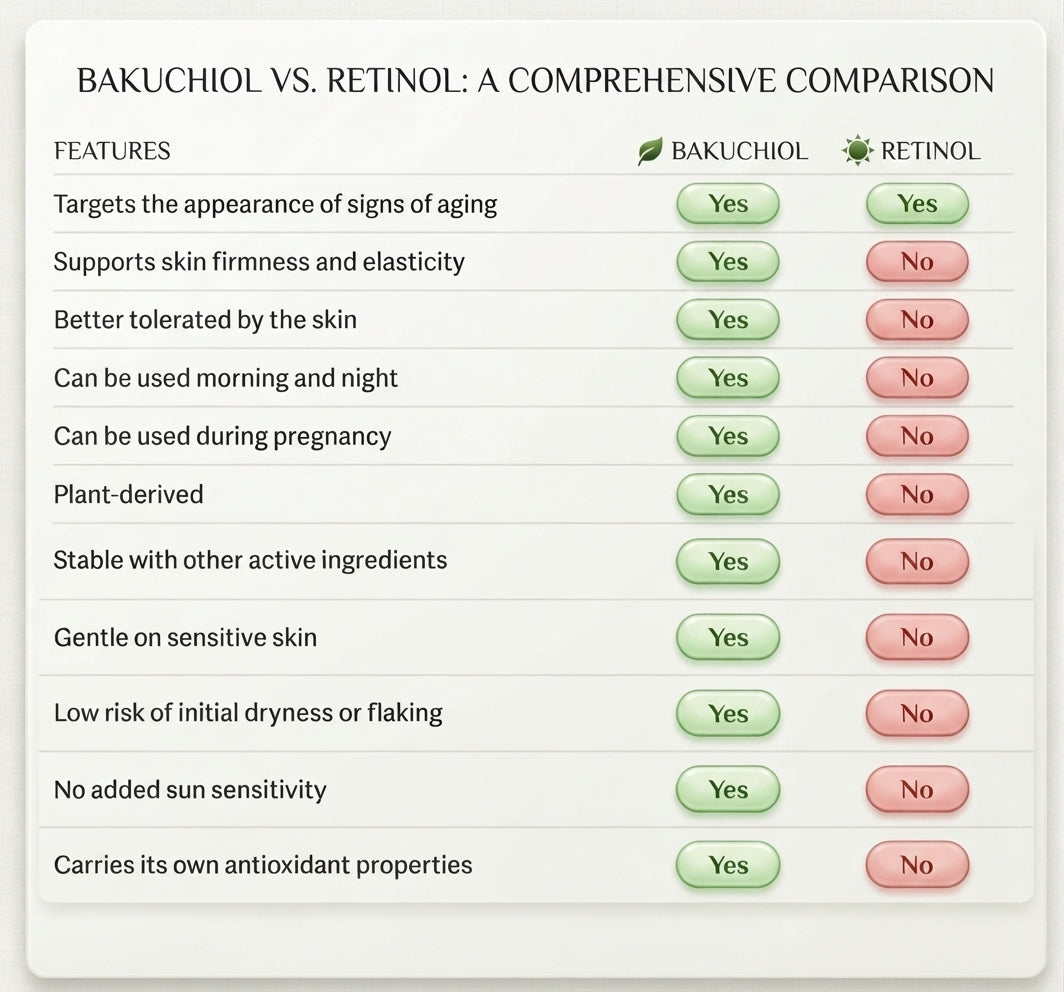Click Bakuchiol's Yes pill for low dryness risk
Image resolution: width=1064 pixels, height=992 pixels.
(728, 713)
